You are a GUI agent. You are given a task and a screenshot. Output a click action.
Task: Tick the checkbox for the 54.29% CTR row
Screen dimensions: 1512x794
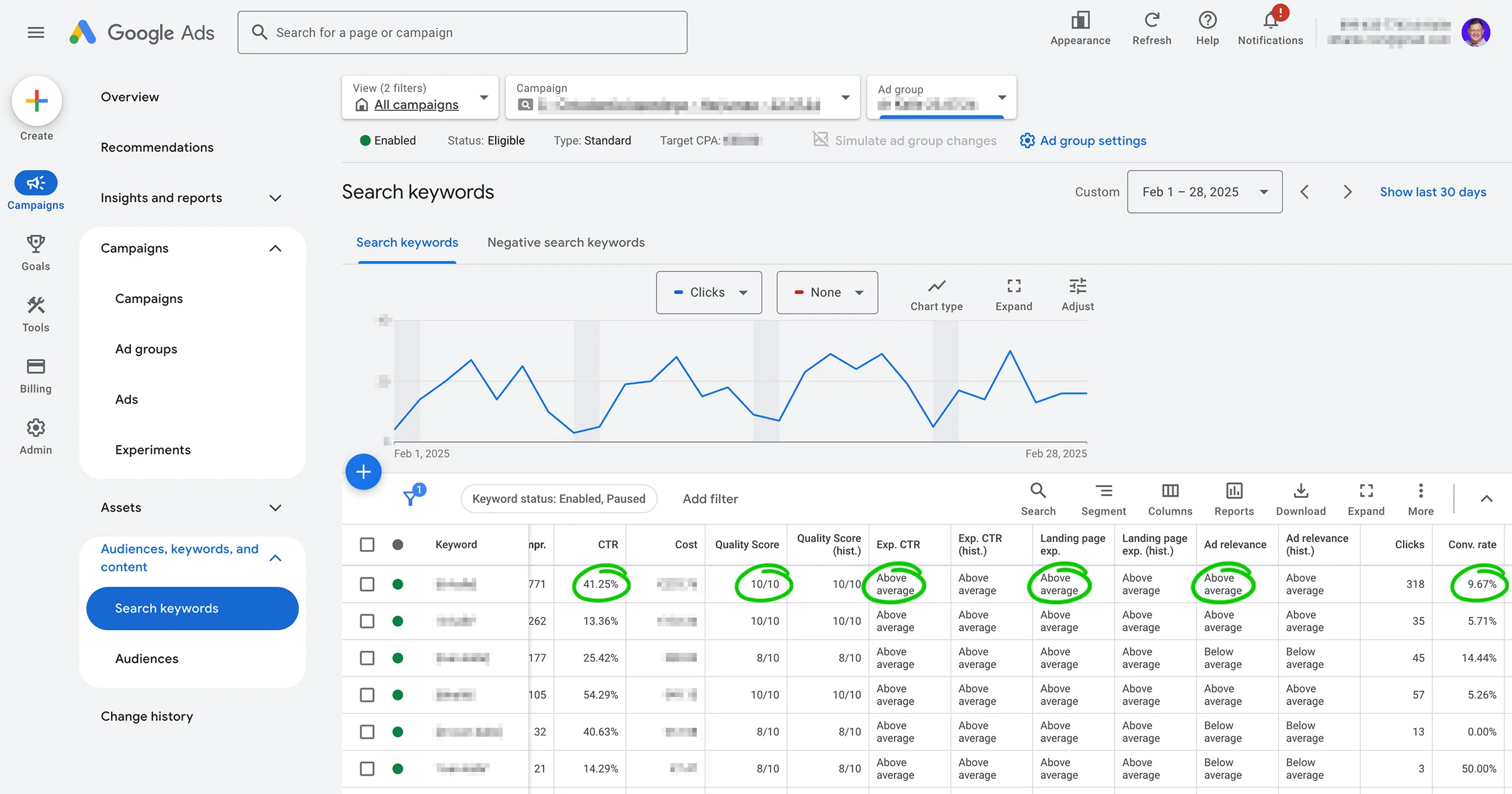(367, 695)
